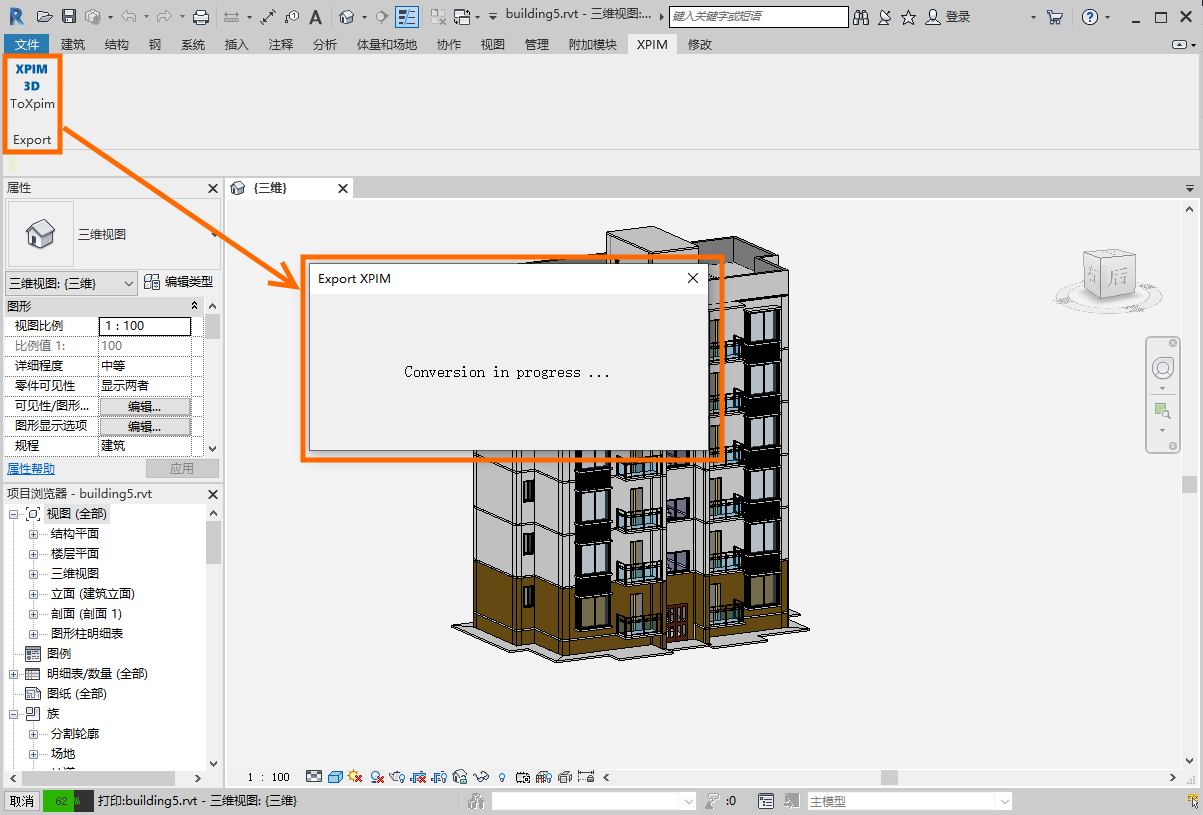Open the navigation wheel on the navigation bar
The height and width of the screenshot is (815, 1203).
pyautogui.click(x=1162, y=368)
